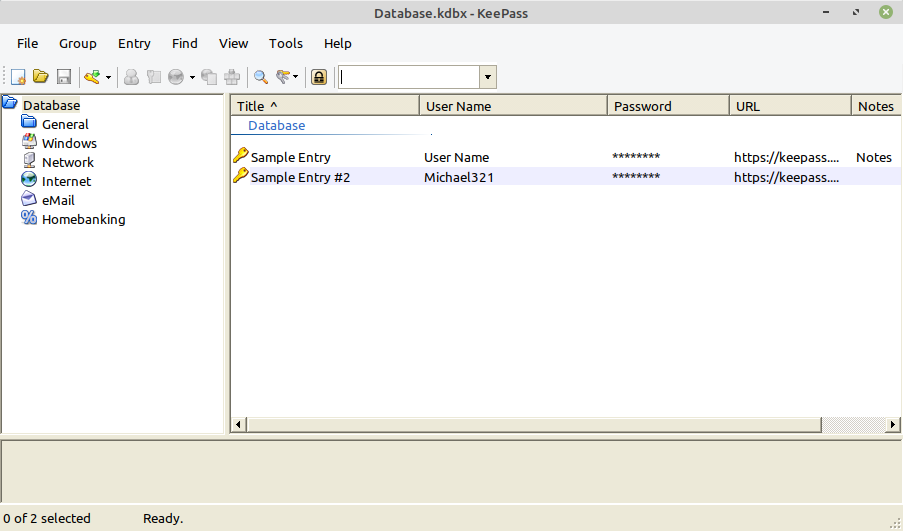
Task: Open the Group menu
Action: pyautogui.click(x=78, y=43)
